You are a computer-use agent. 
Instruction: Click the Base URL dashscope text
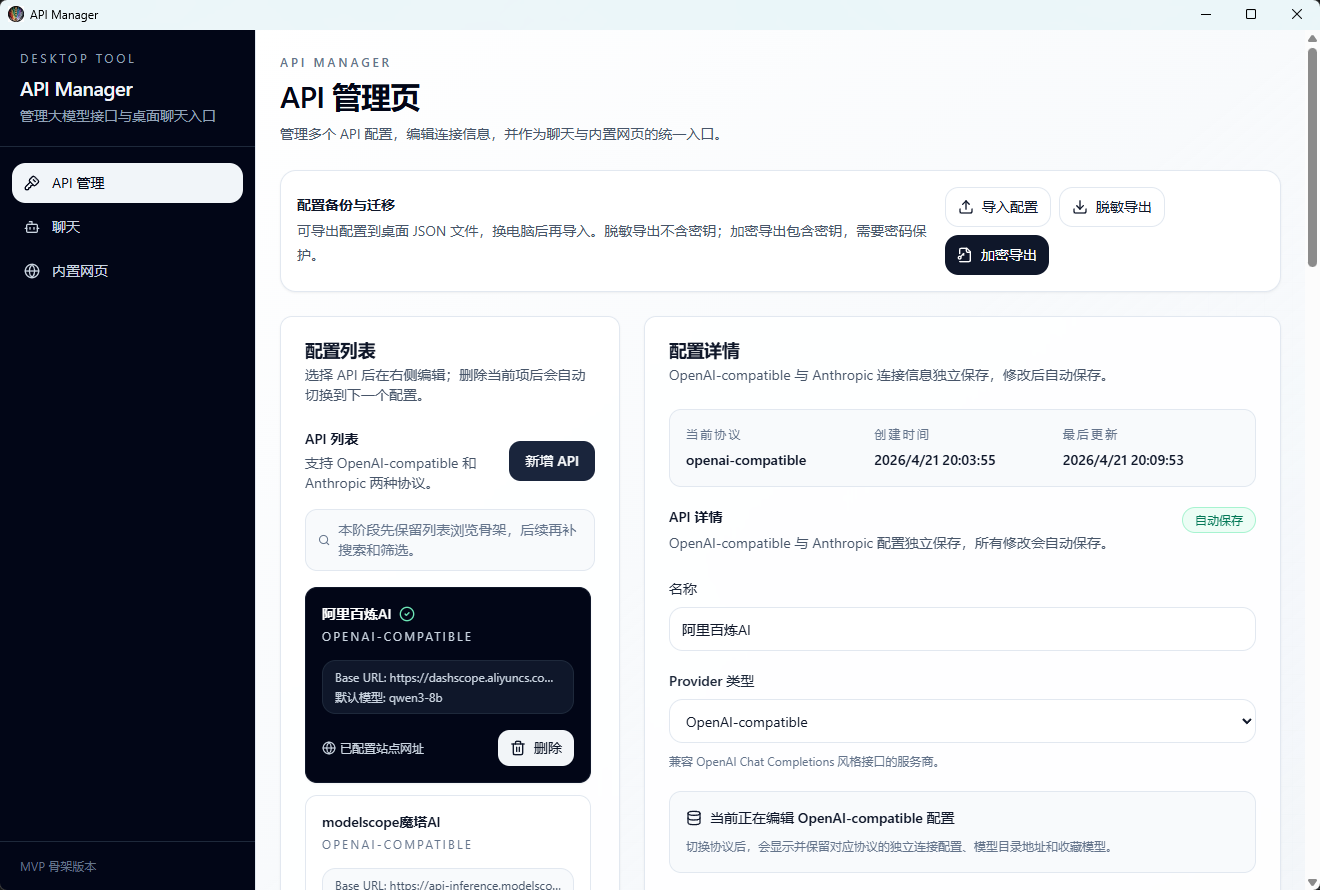444,678
